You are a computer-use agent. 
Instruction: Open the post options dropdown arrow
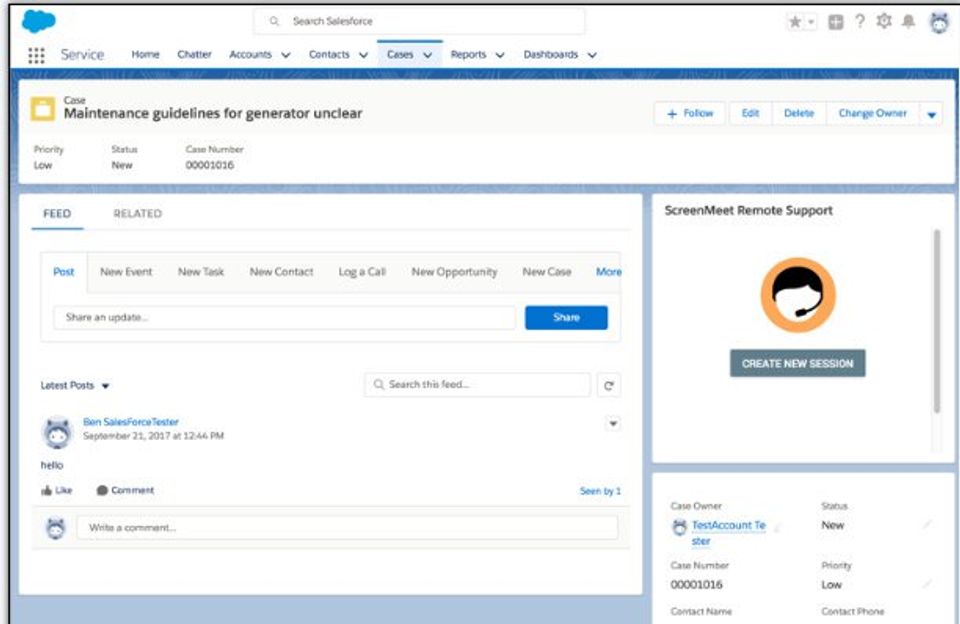click(613, 423)
